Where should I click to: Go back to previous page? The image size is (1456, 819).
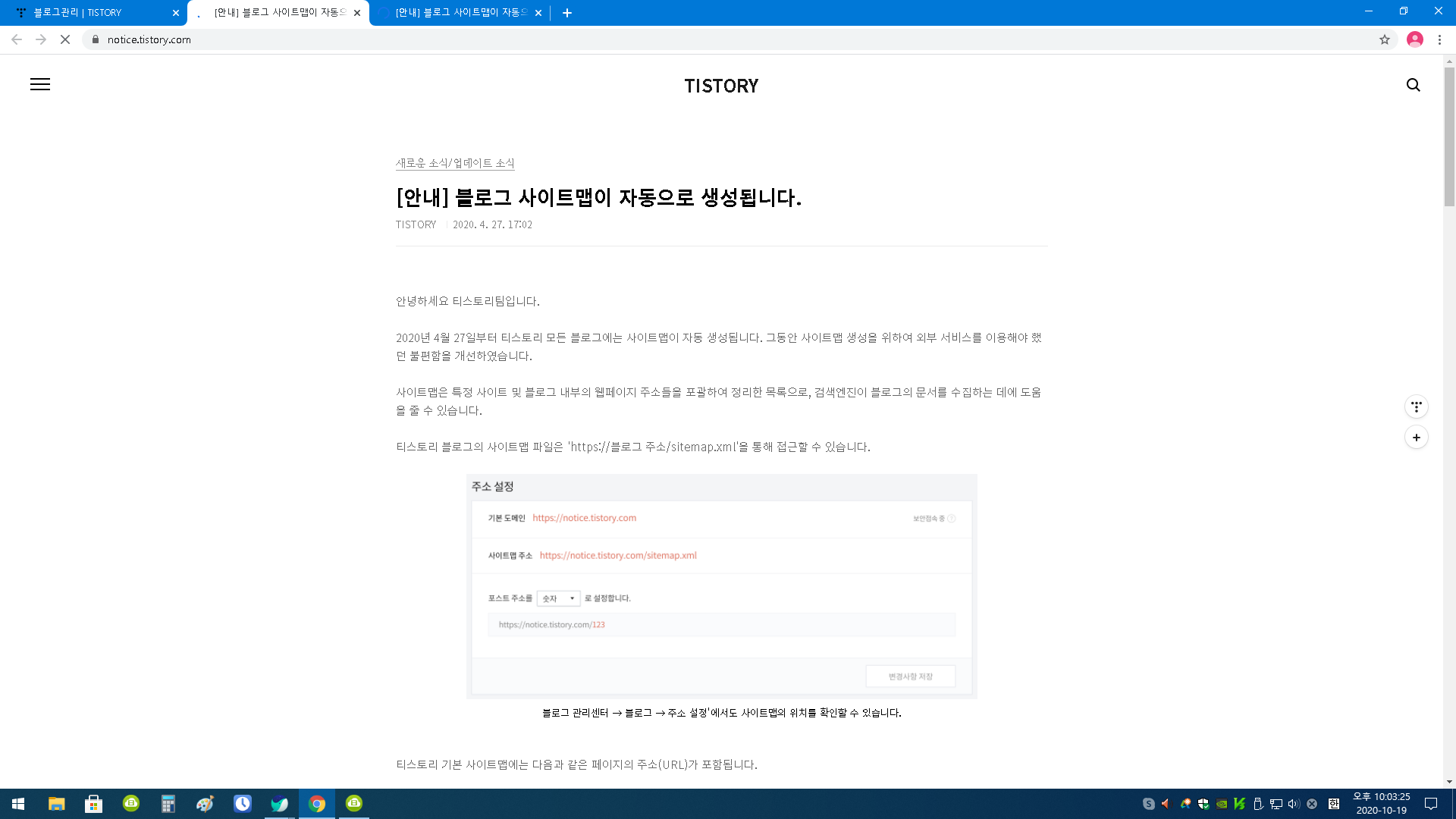pos(17,39)
